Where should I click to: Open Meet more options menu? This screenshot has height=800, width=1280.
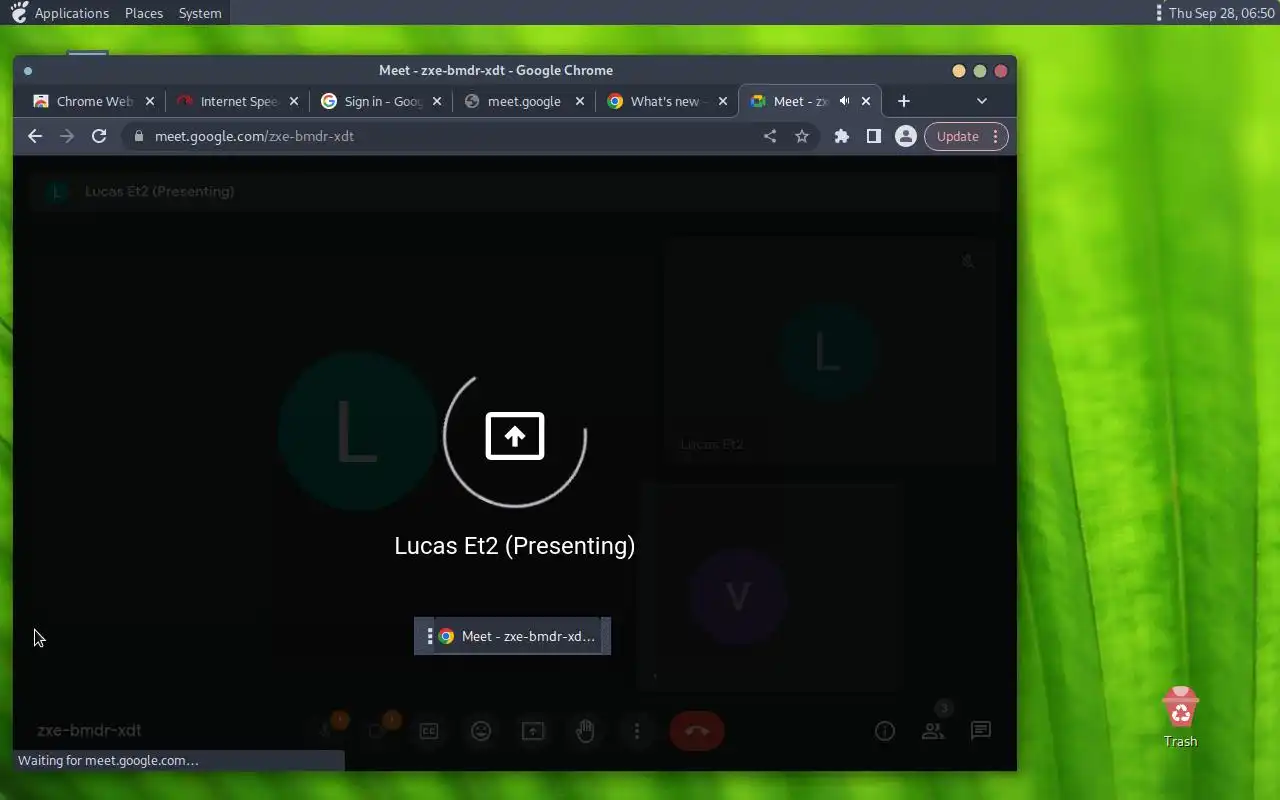click(637, 731)
